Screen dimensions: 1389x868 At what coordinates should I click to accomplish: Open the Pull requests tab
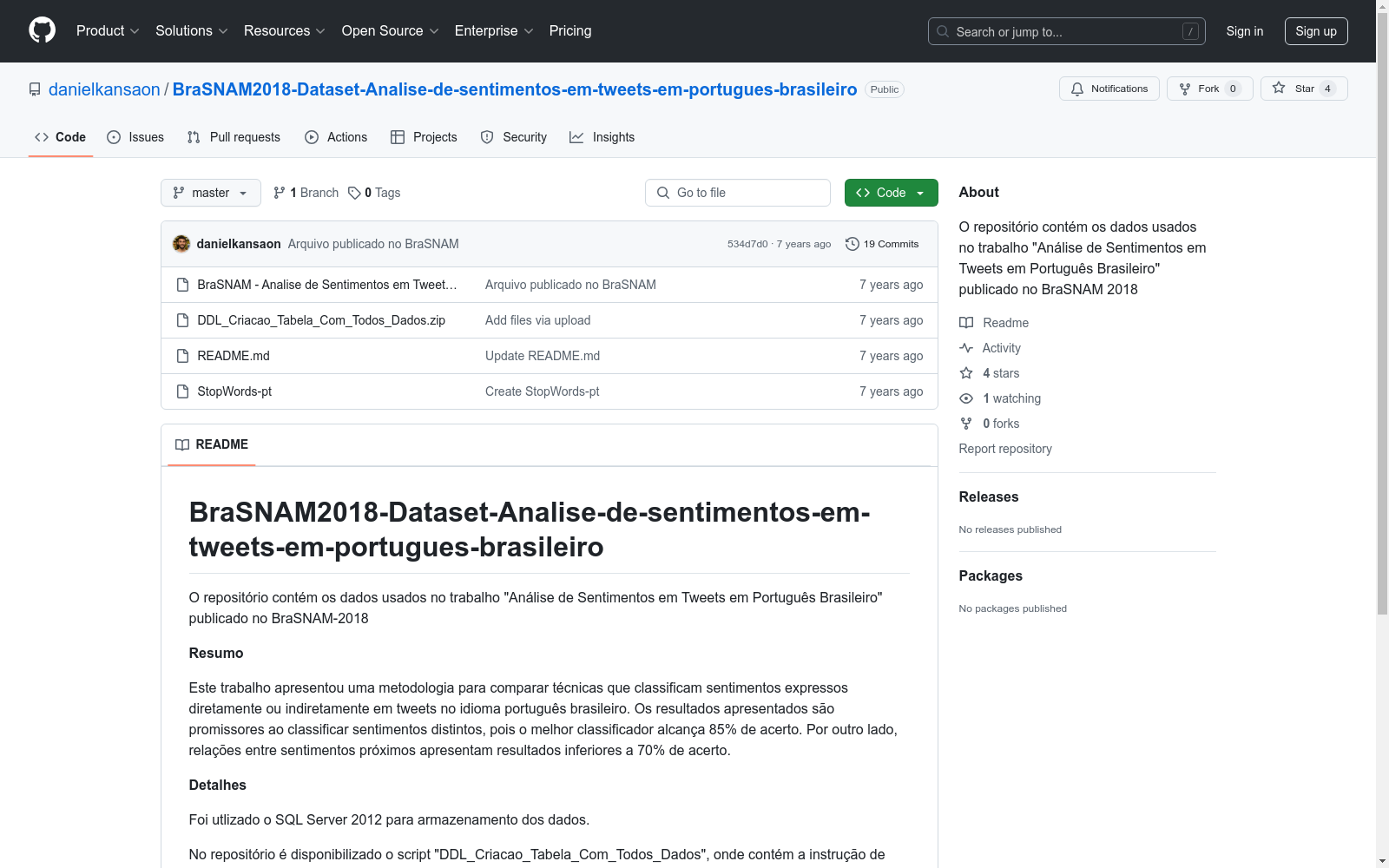click(x=234, y=137)
